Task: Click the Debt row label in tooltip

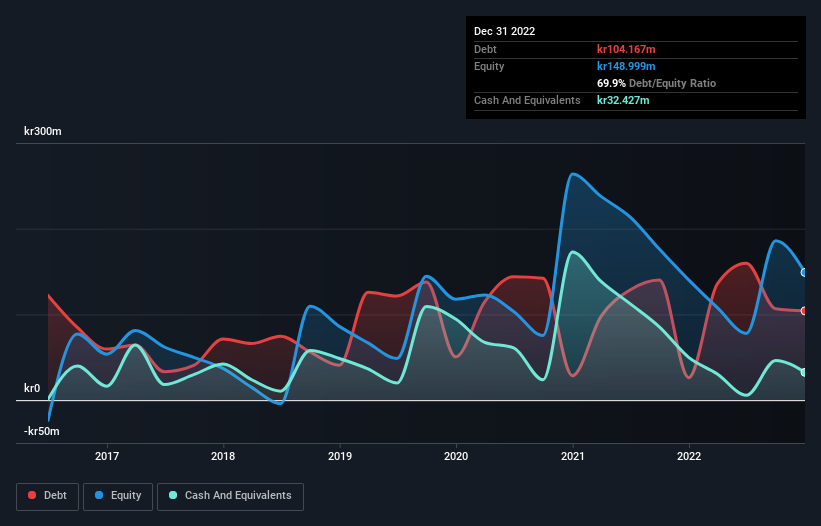Action: click(485, 49)
